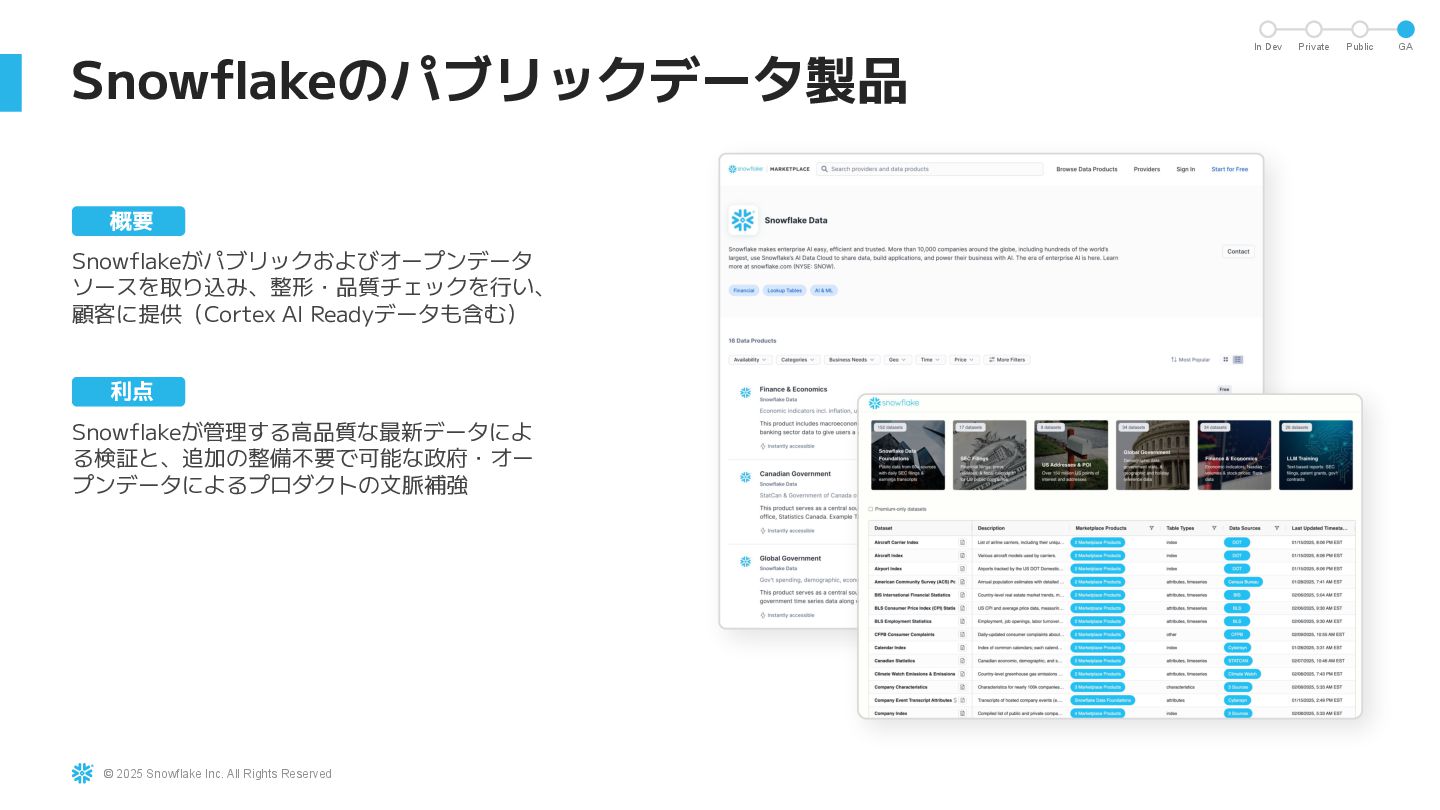Open the Finance & Economics dataset card

pos(1234,455)
